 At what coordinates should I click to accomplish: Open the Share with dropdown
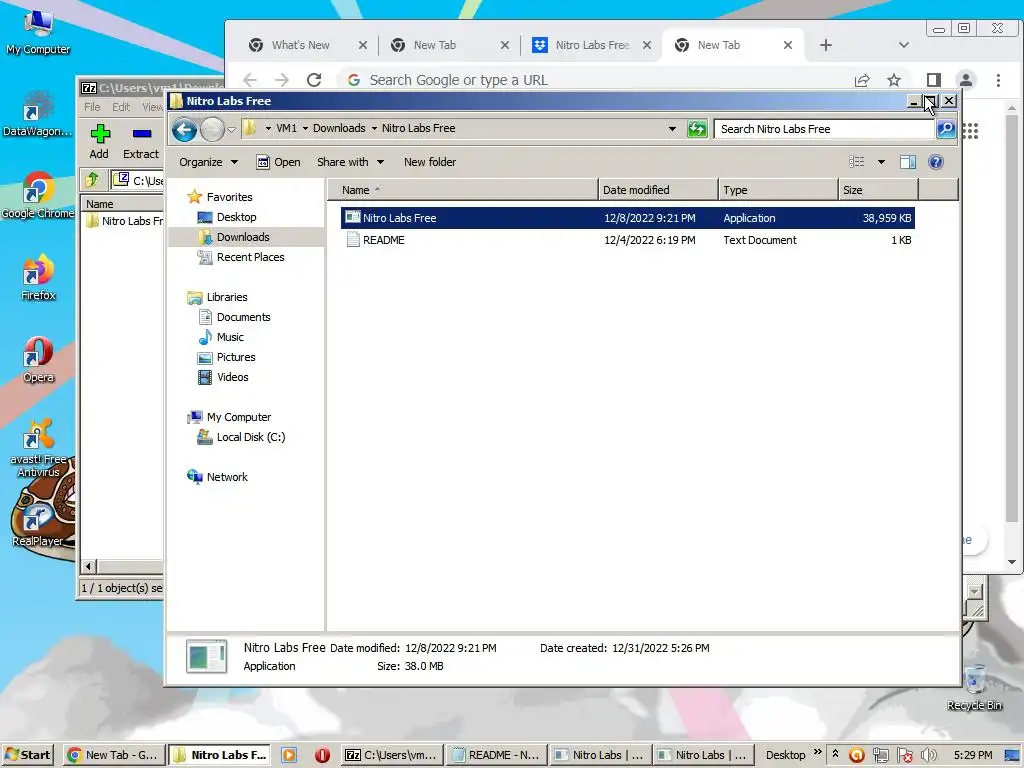(x=350, y=162)
